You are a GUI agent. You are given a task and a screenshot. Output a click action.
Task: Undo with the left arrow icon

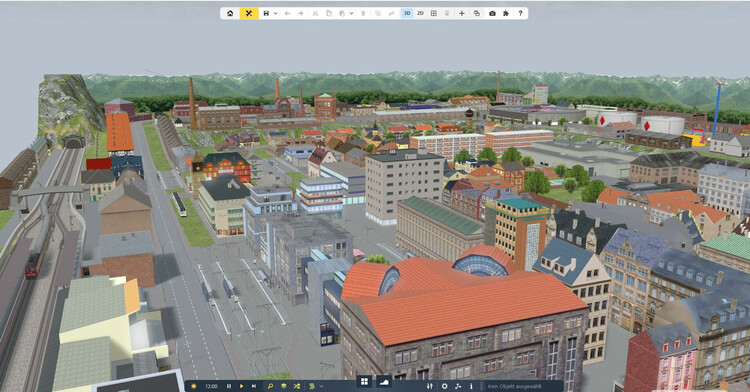pos(287,13)
